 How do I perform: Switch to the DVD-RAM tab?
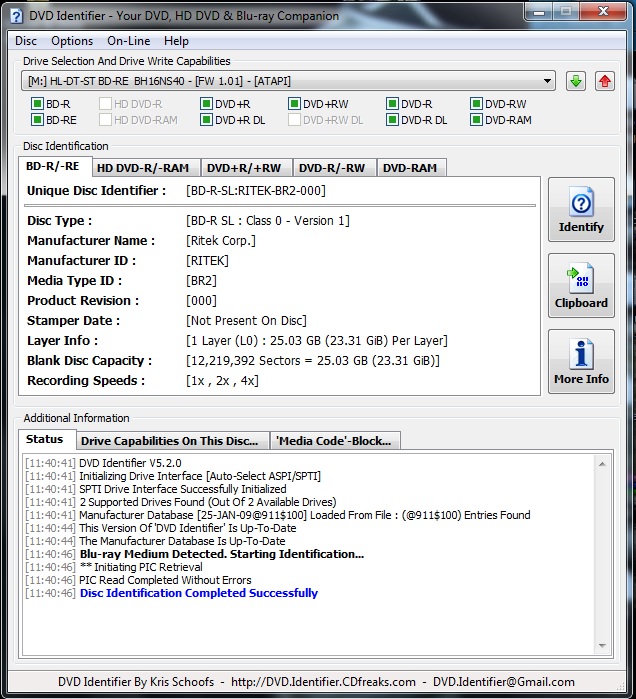[410, 168]
